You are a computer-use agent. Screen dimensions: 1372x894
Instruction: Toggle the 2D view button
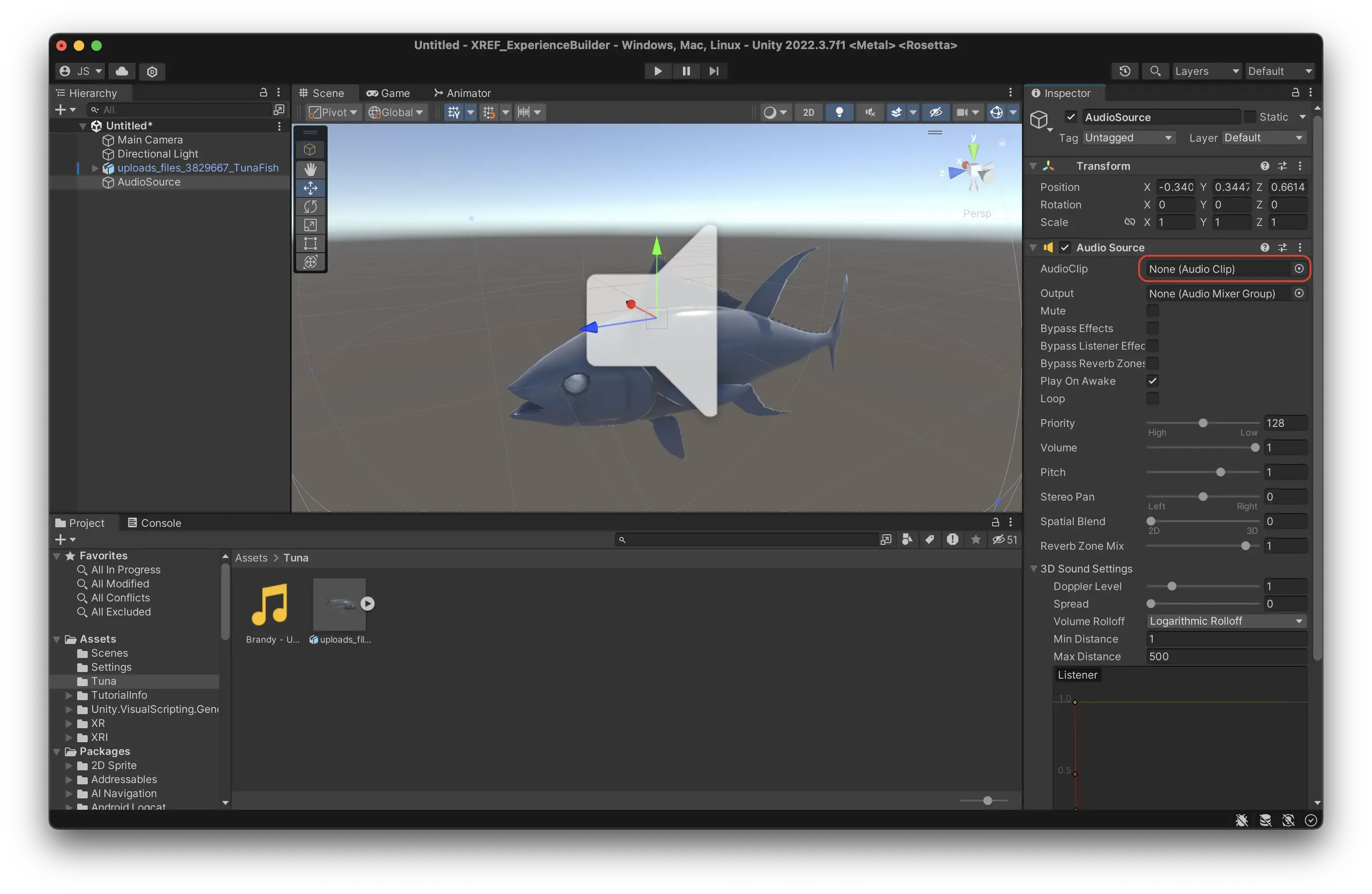(x=808, y=112)
